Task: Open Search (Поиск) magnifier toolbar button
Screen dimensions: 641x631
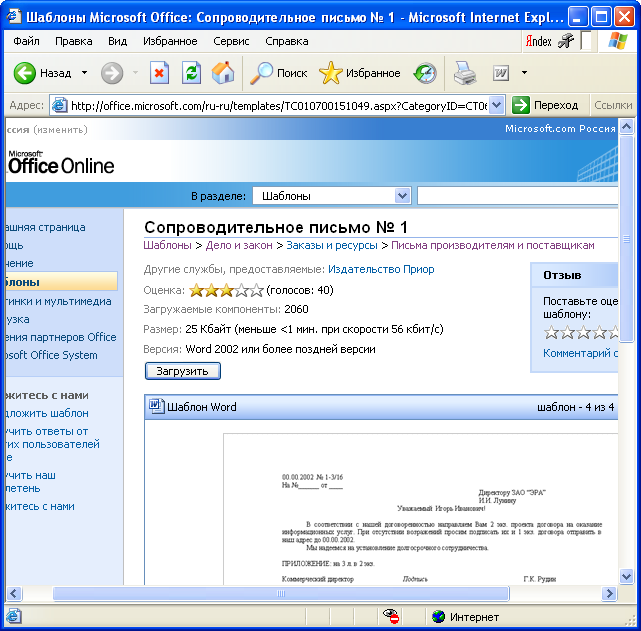Action: [278, 73]
